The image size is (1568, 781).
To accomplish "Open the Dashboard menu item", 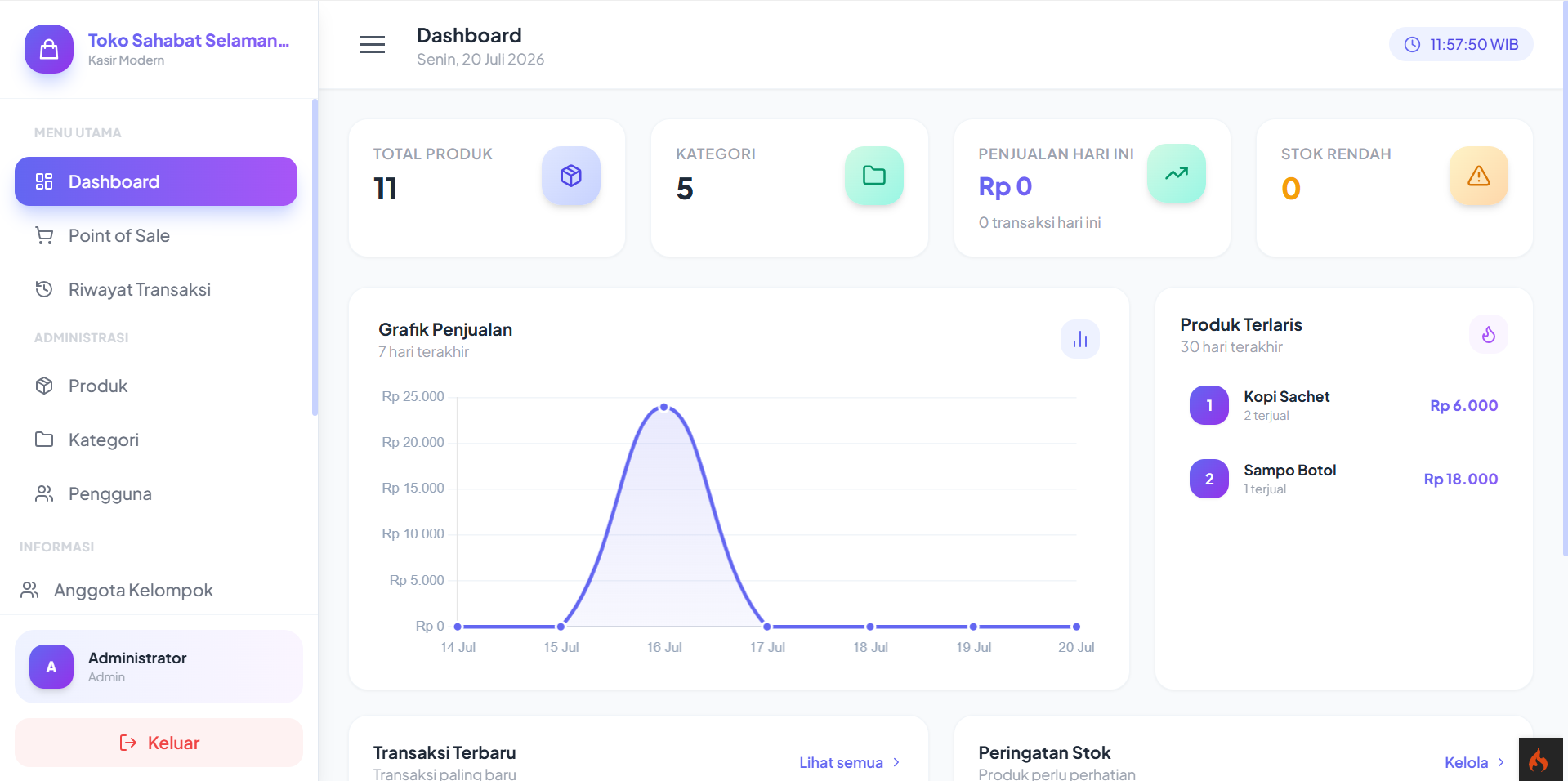I will tap(156, 181).
